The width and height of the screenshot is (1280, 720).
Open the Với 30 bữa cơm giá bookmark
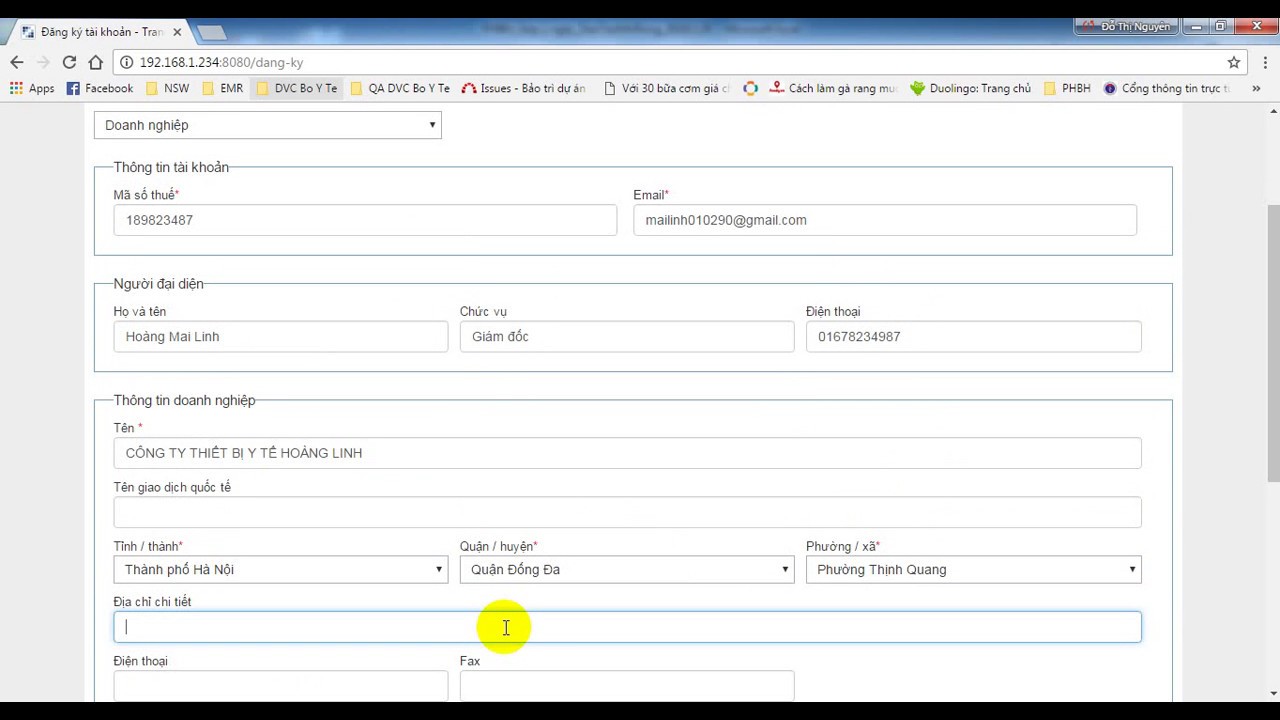[x=667, y=88]
